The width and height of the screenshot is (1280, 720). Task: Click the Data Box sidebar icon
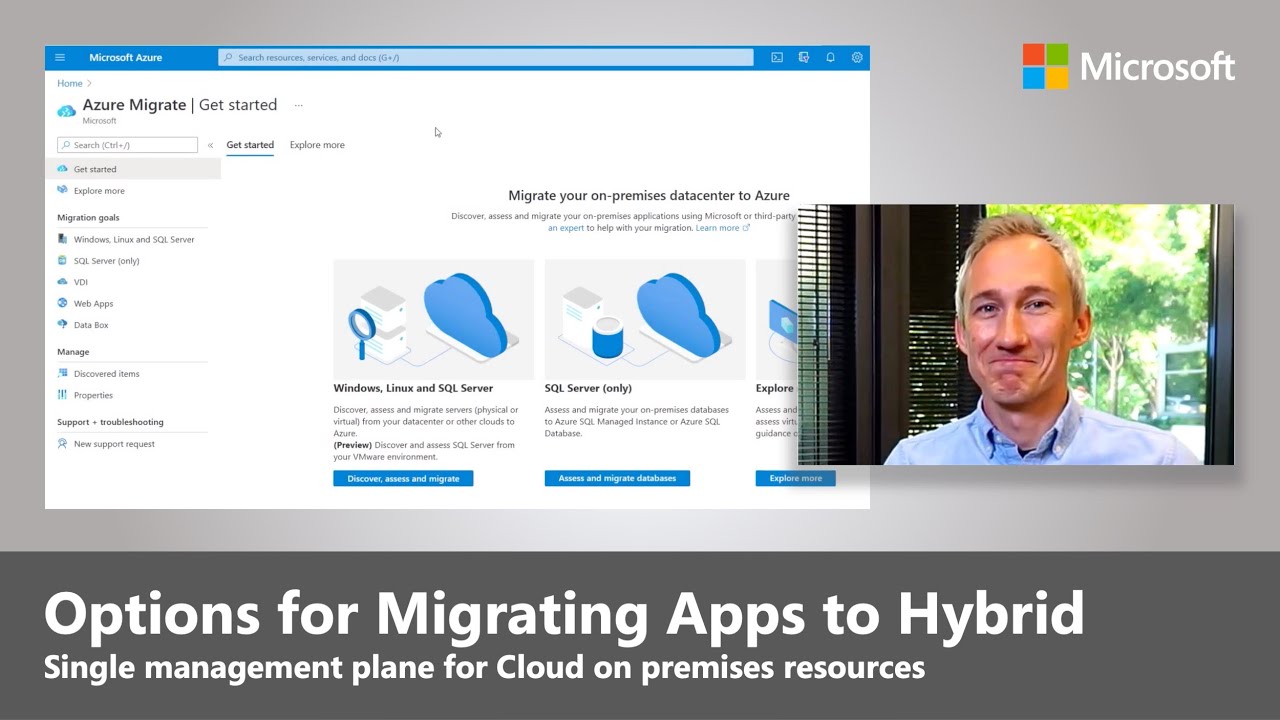pyautogui.click(x=63, y=324)
